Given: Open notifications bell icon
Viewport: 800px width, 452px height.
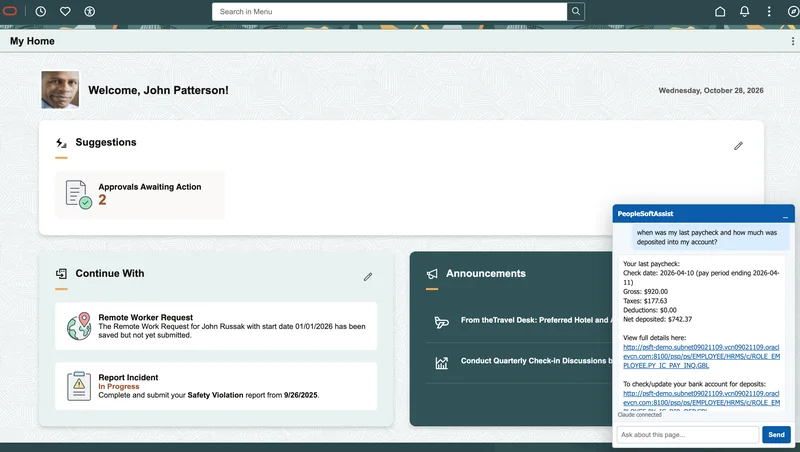Looking at the screenshot, I should pos(744,11).
